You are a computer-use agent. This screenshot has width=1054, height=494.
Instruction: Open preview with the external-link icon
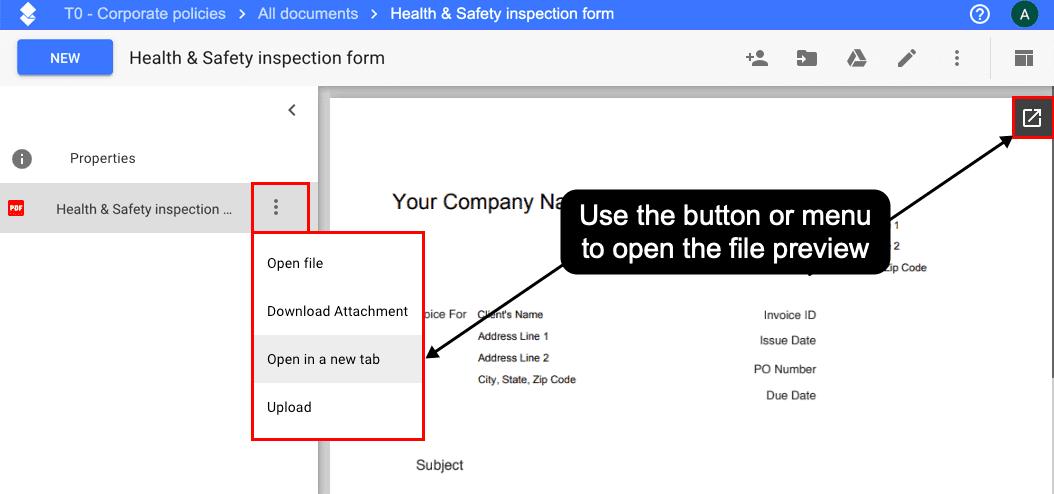click(x=1032, y=118)
